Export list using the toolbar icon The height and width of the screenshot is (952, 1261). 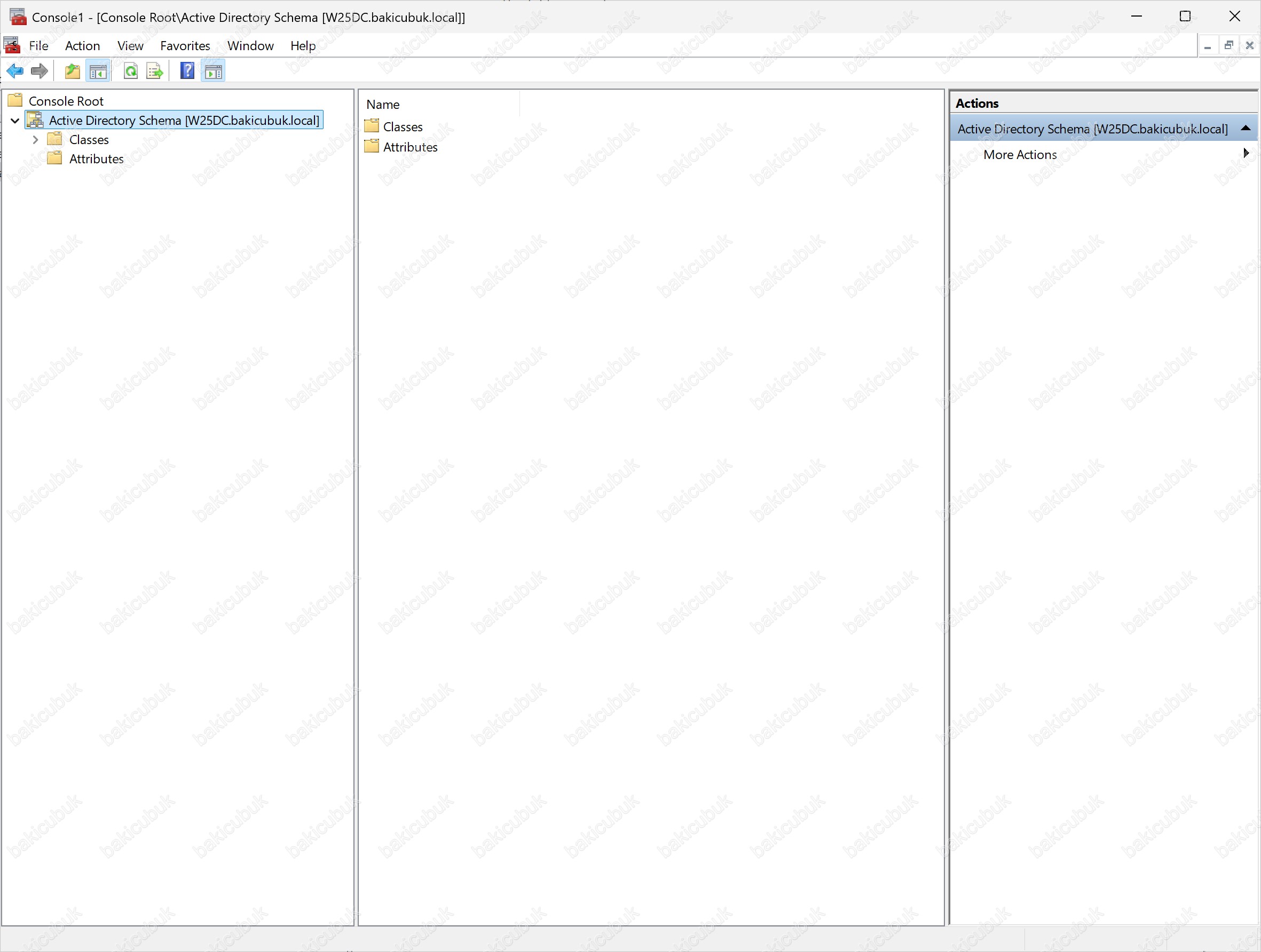pyautogui.click(x=155, y=71)
